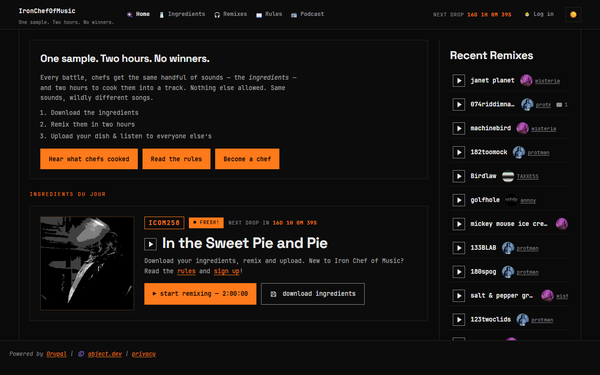Toggle the theme switch in top right
Viewport: 600px width, 375px height.
(x=573, y=15)
